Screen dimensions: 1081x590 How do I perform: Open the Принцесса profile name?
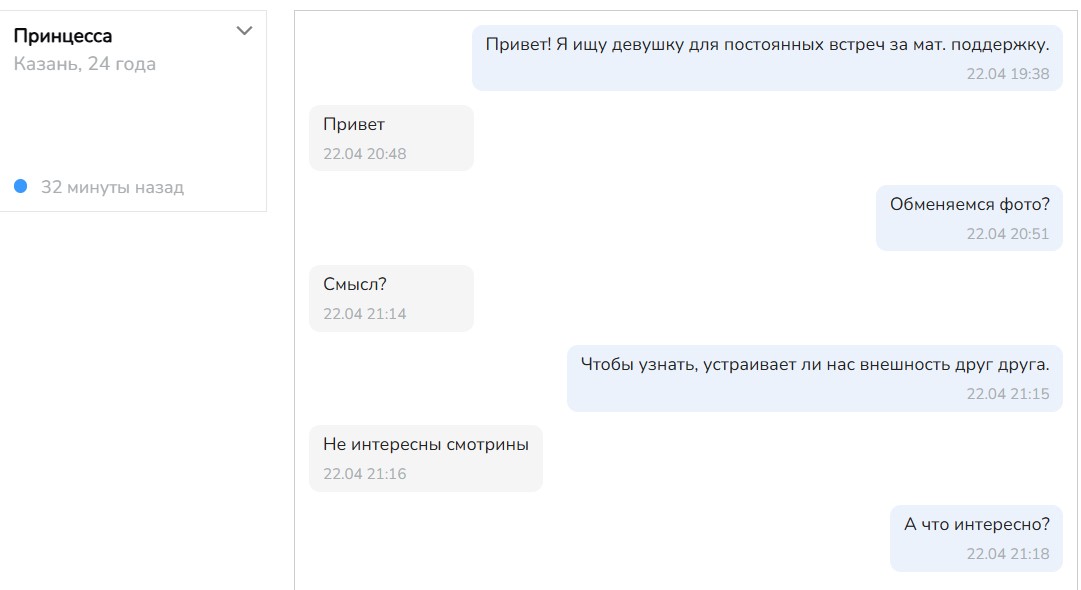click(x=63, y=36)
